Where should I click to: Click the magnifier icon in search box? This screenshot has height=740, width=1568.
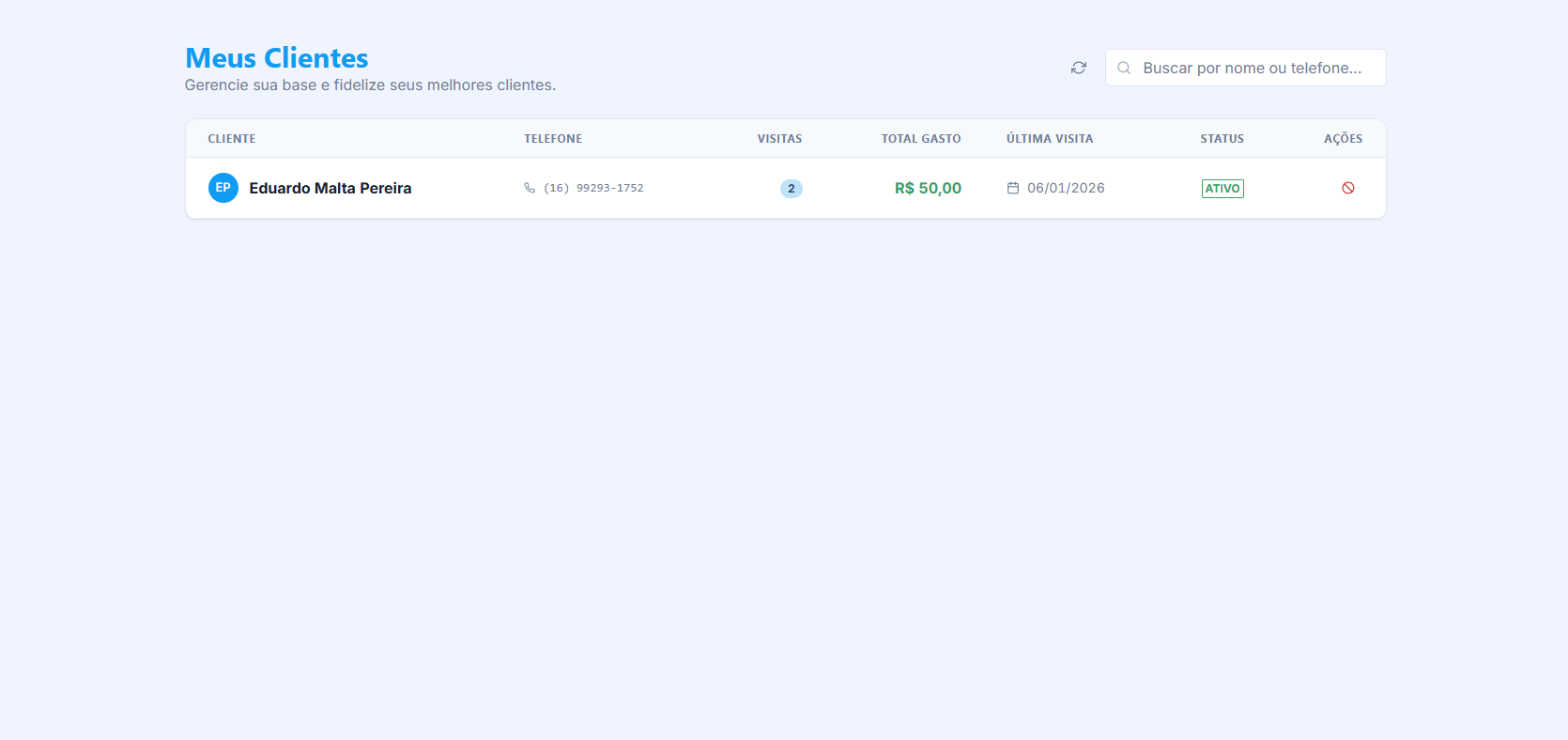coord(1124,68)
